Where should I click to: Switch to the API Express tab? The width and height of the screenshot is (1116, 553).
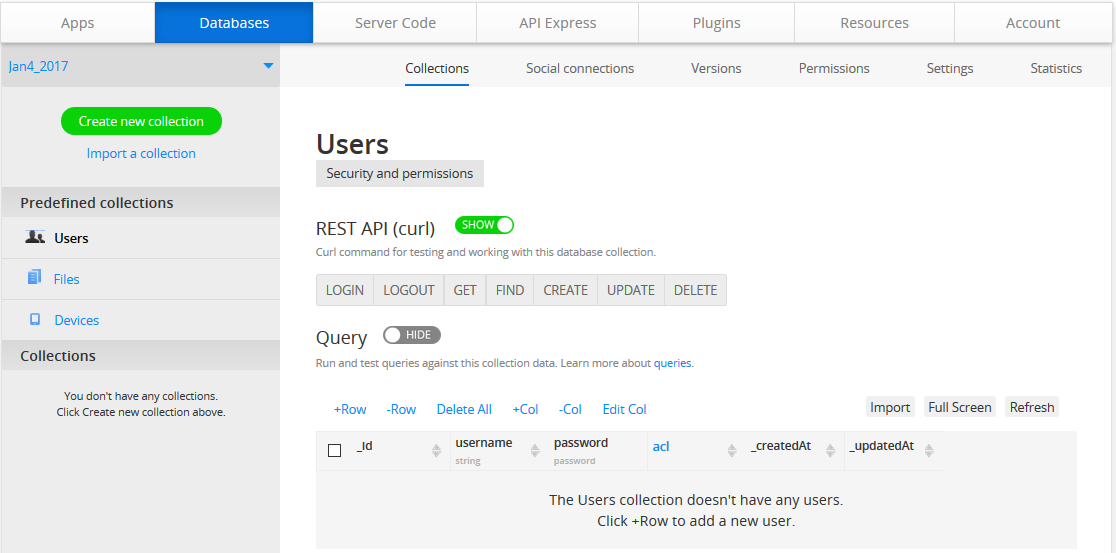click(x=557, y=23)
